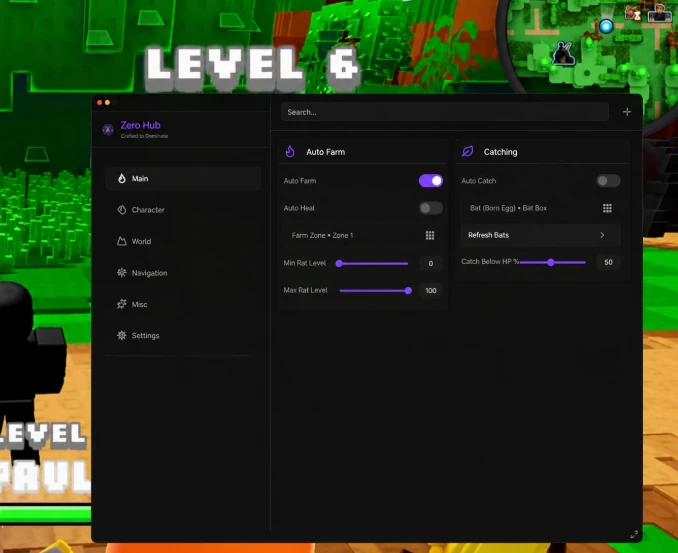Click the Zero Hub title text
678x553 pixels.
coord(141,125)
